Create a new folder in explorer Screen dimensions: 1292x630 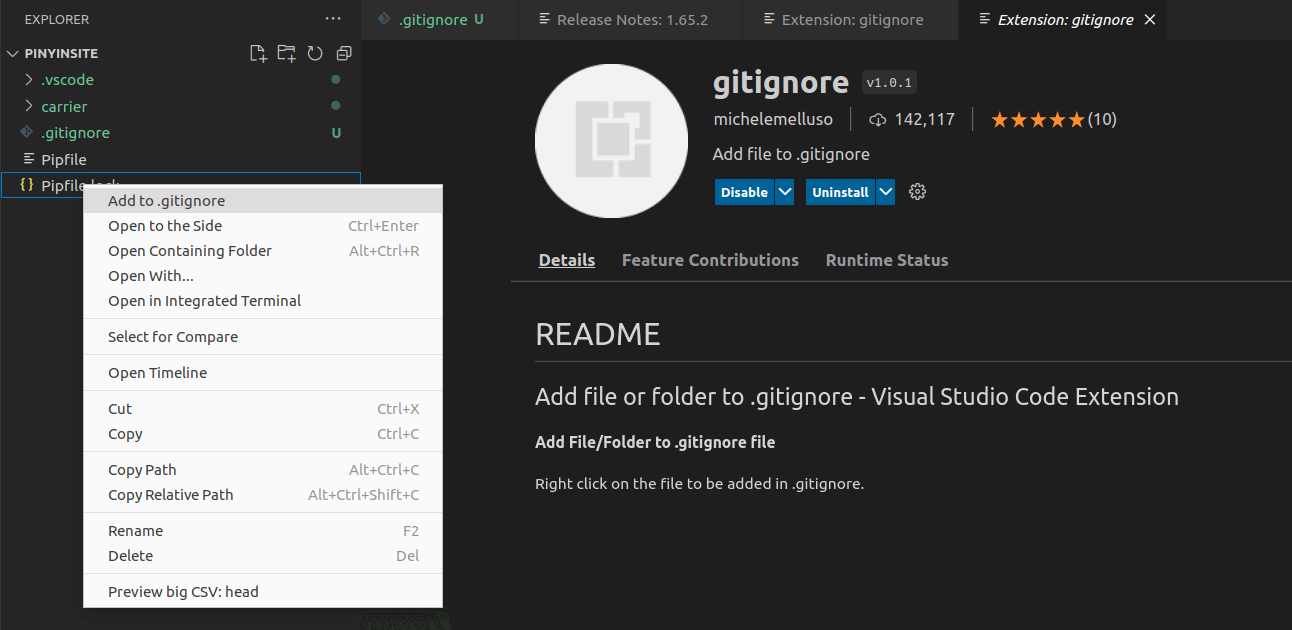287,54
